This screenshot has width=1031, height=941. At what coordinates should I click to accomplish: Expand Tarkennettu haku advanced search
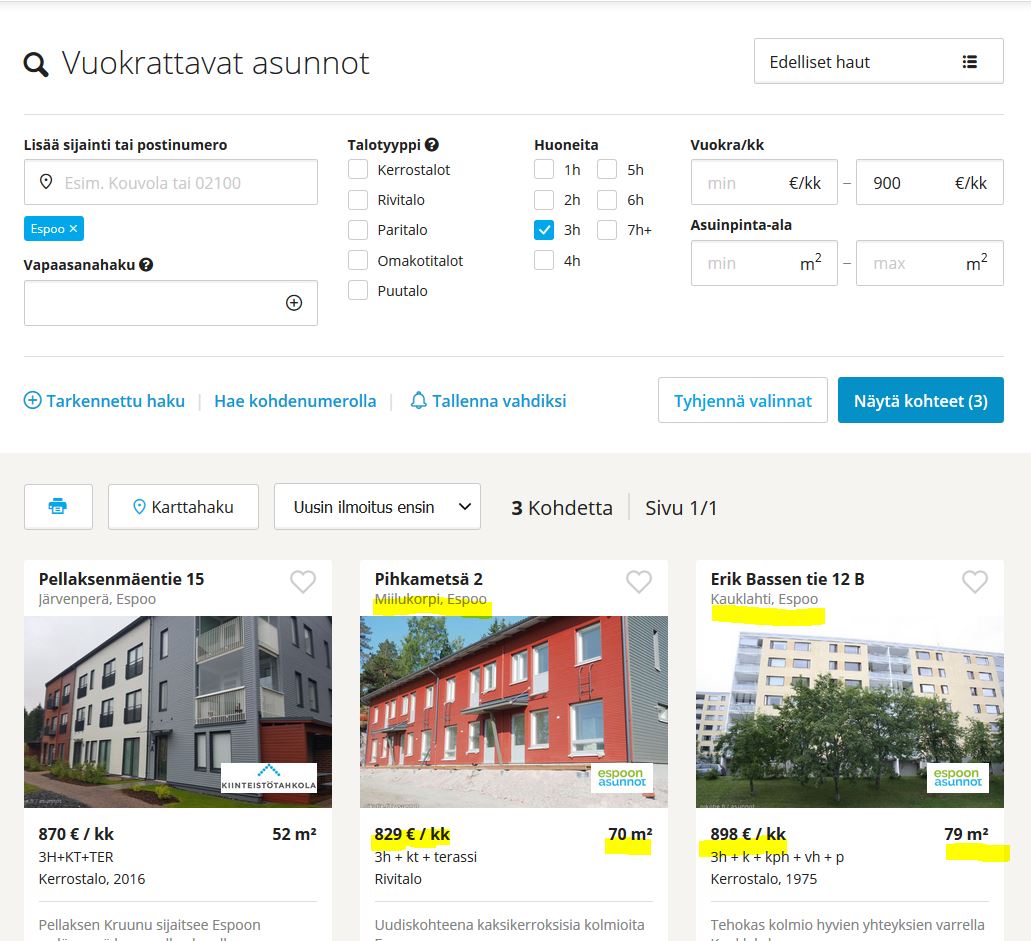coord(104,401)
